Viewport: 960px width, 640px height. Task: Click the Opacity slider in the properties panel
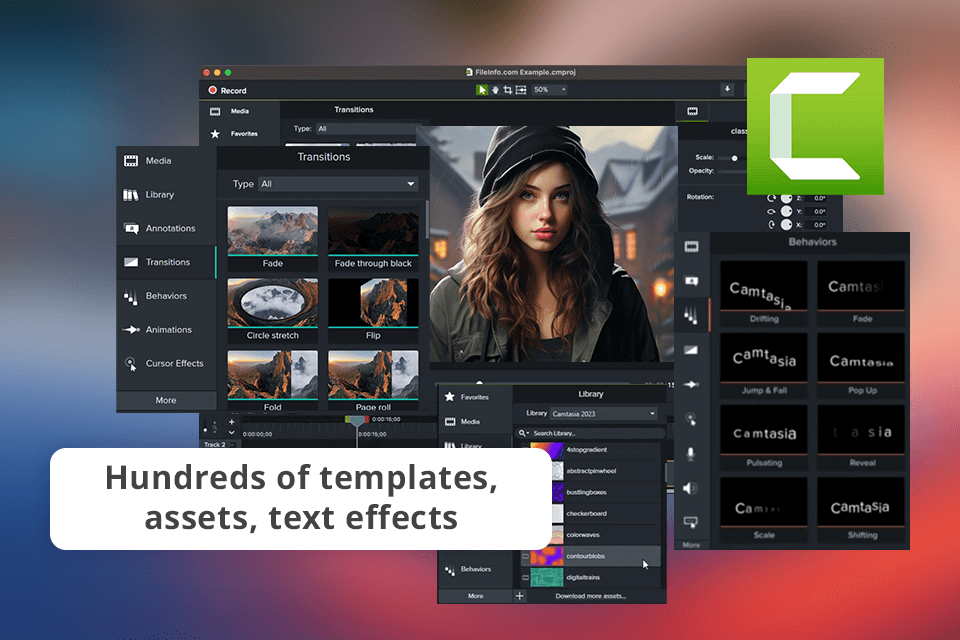(x=732, y=171)
